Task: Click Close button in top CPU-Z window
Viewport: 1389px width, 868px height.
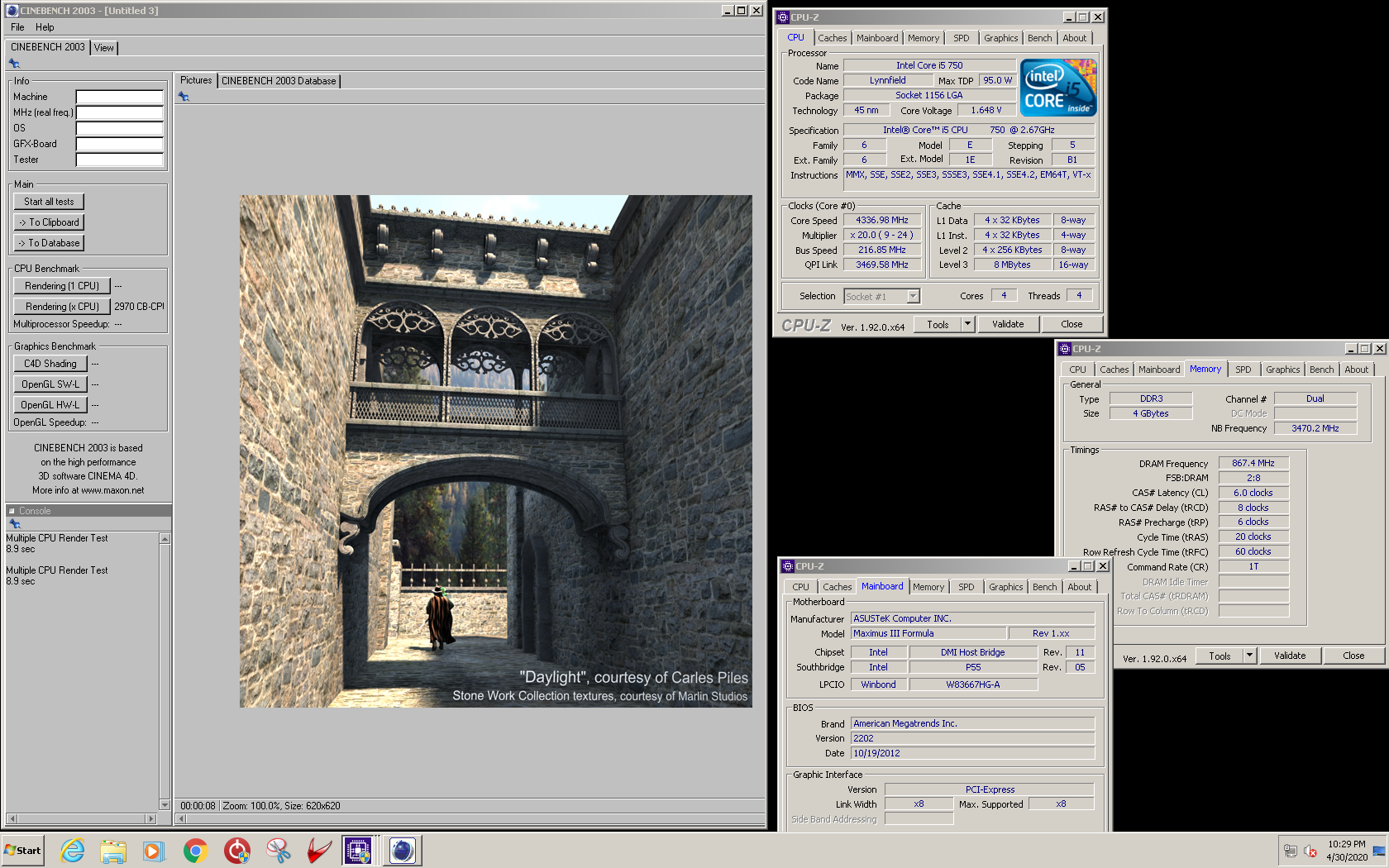Action: [1072, 324]
